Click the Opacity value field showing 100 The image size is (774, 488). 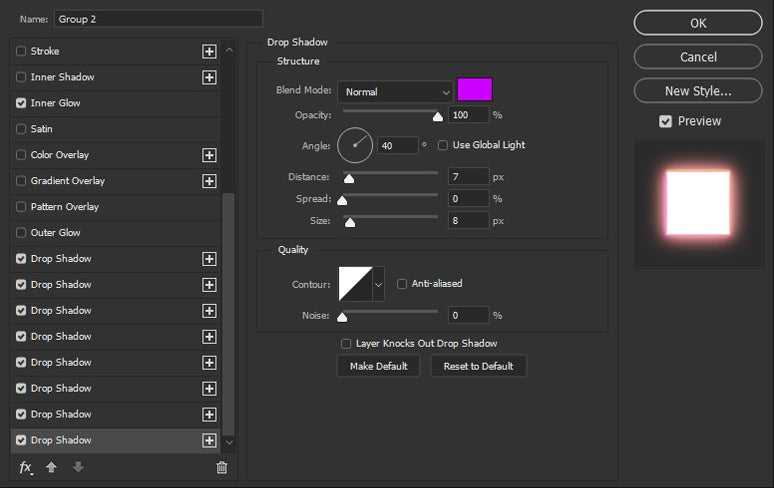click(468, 115)
